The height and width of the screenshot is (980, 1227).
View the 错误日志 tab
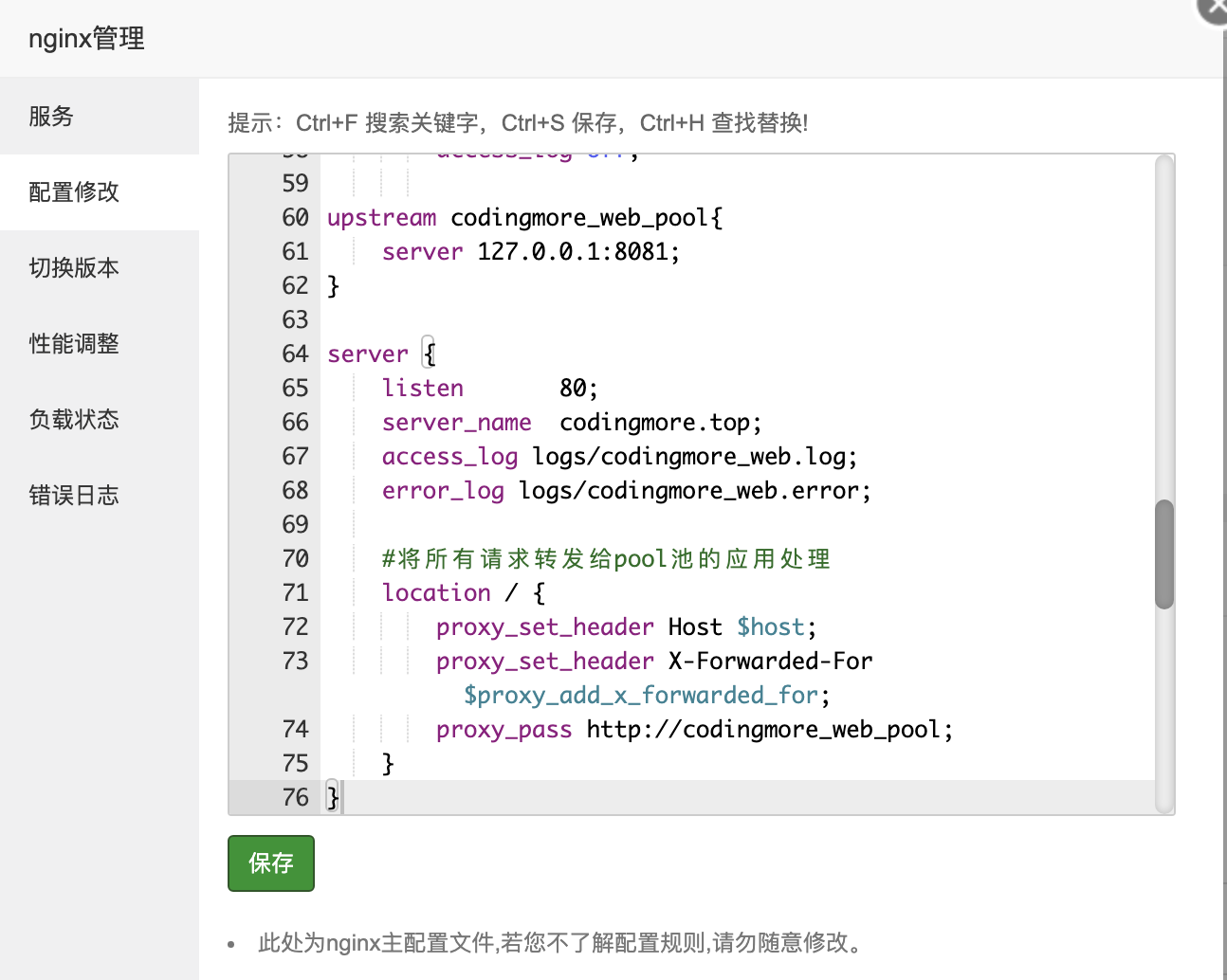[x=74, y=496]
